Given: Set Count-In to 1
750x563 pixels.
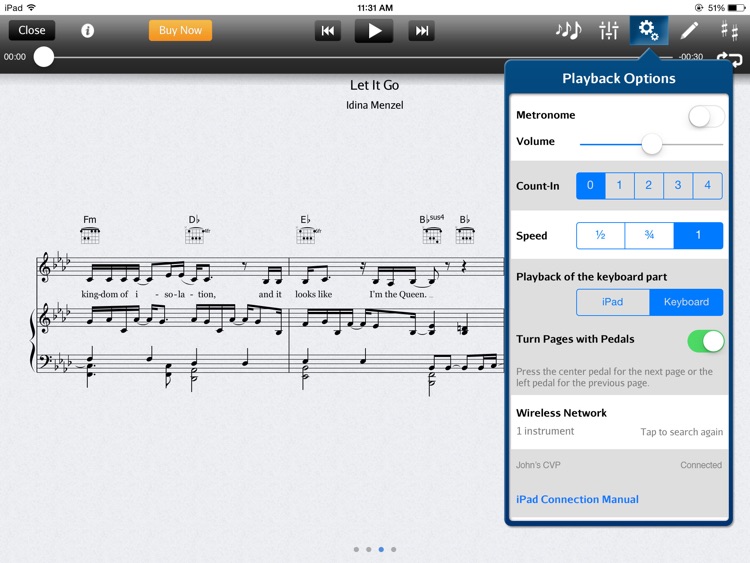Looking at the screenshot, I should (619, 186).
